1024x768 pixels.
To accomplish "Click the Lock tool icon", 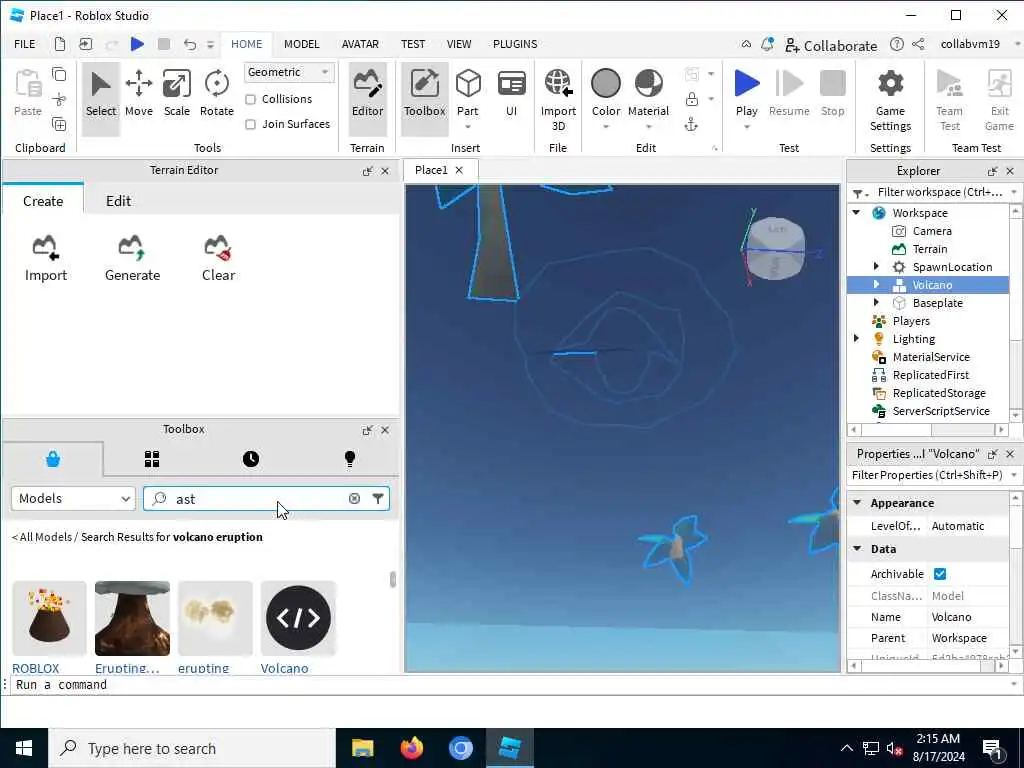I will click(x=691, y=99).
